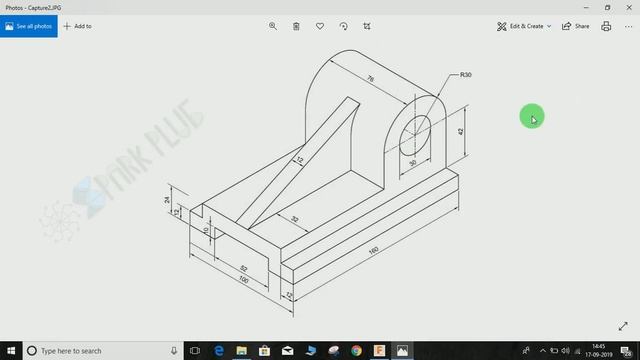Rotate the photo using the rotate icon

344,26
